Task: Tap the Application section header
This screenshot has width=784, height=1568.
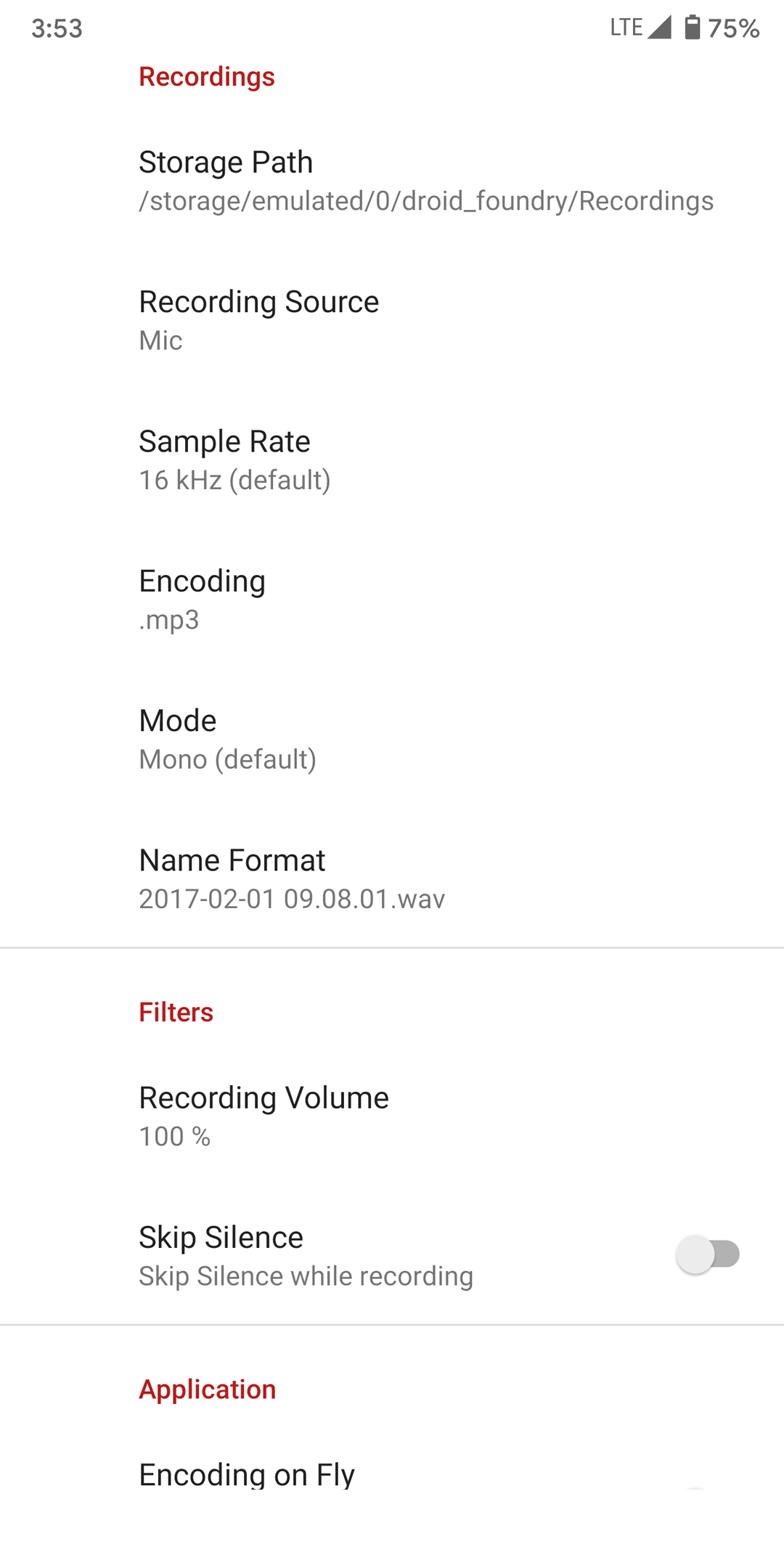Action: [x=207, y=1389]
